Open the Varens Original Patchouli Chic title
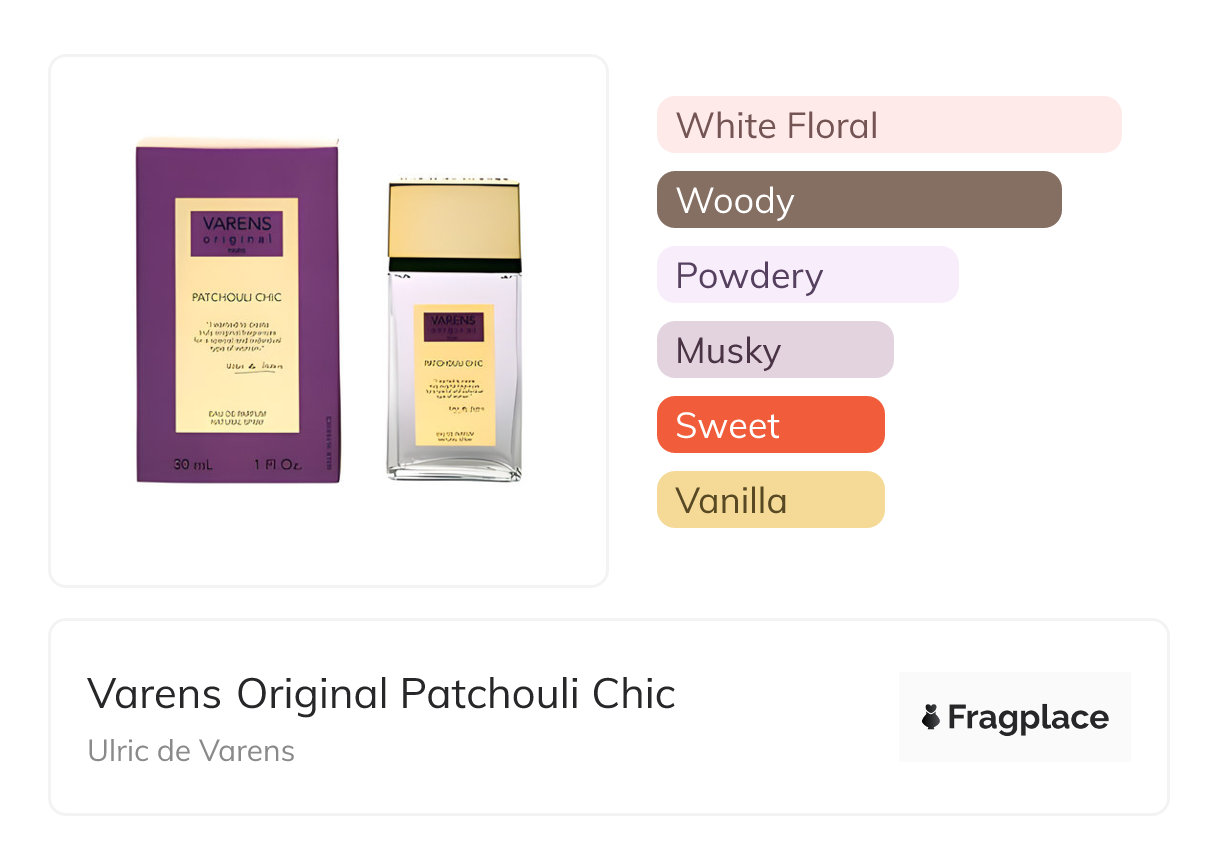 tap(381, 694)
